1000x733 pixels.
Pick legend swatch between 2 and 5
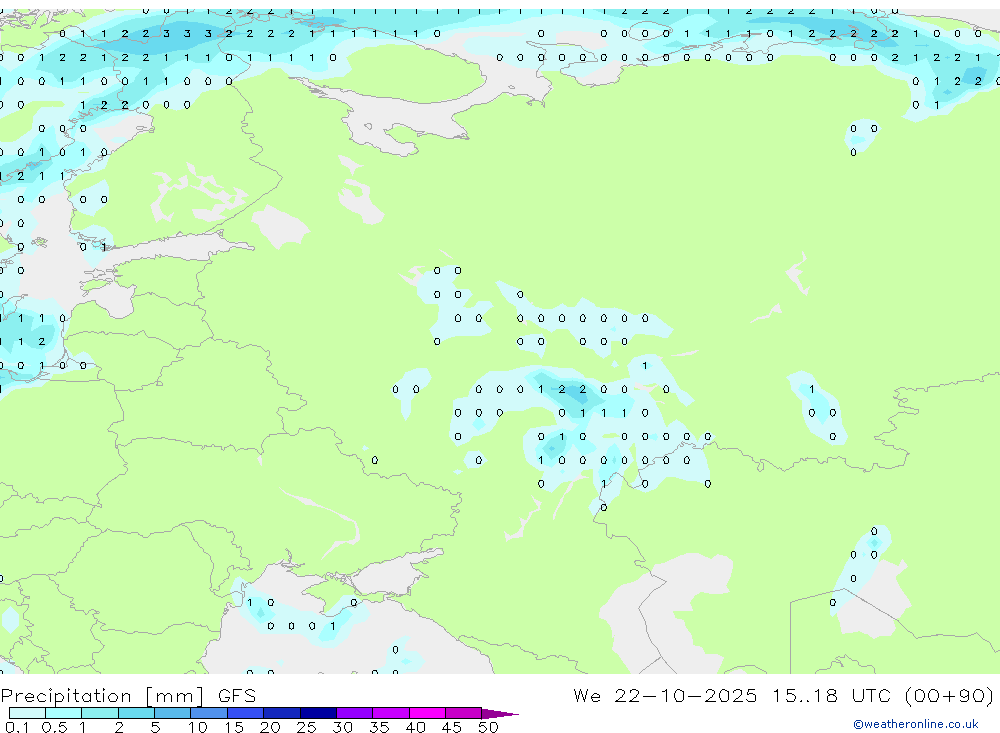point(136,713)
